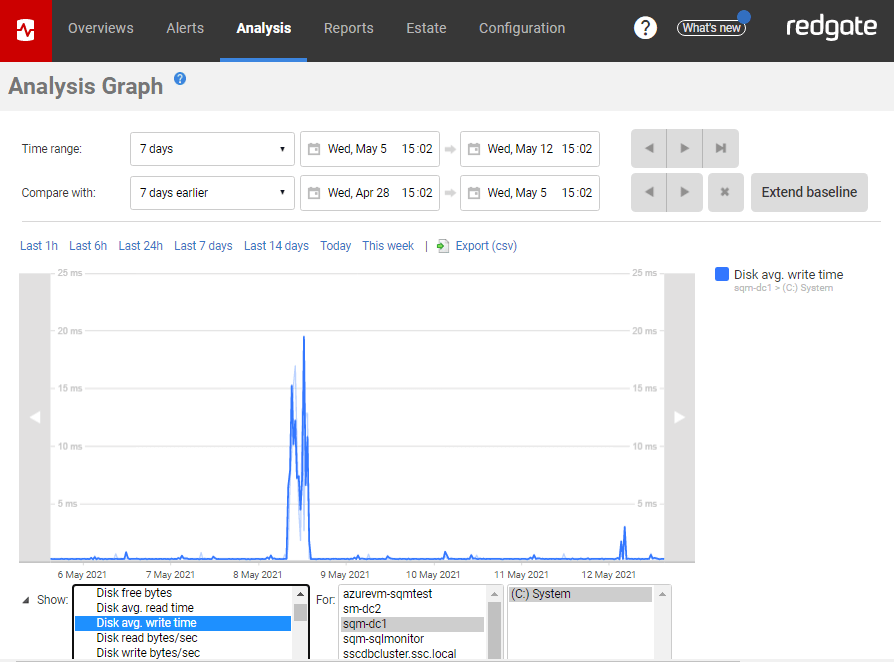Viewport: 894px width, 662px height.
Task: Open the Configuration section
Action: (522, 28)
